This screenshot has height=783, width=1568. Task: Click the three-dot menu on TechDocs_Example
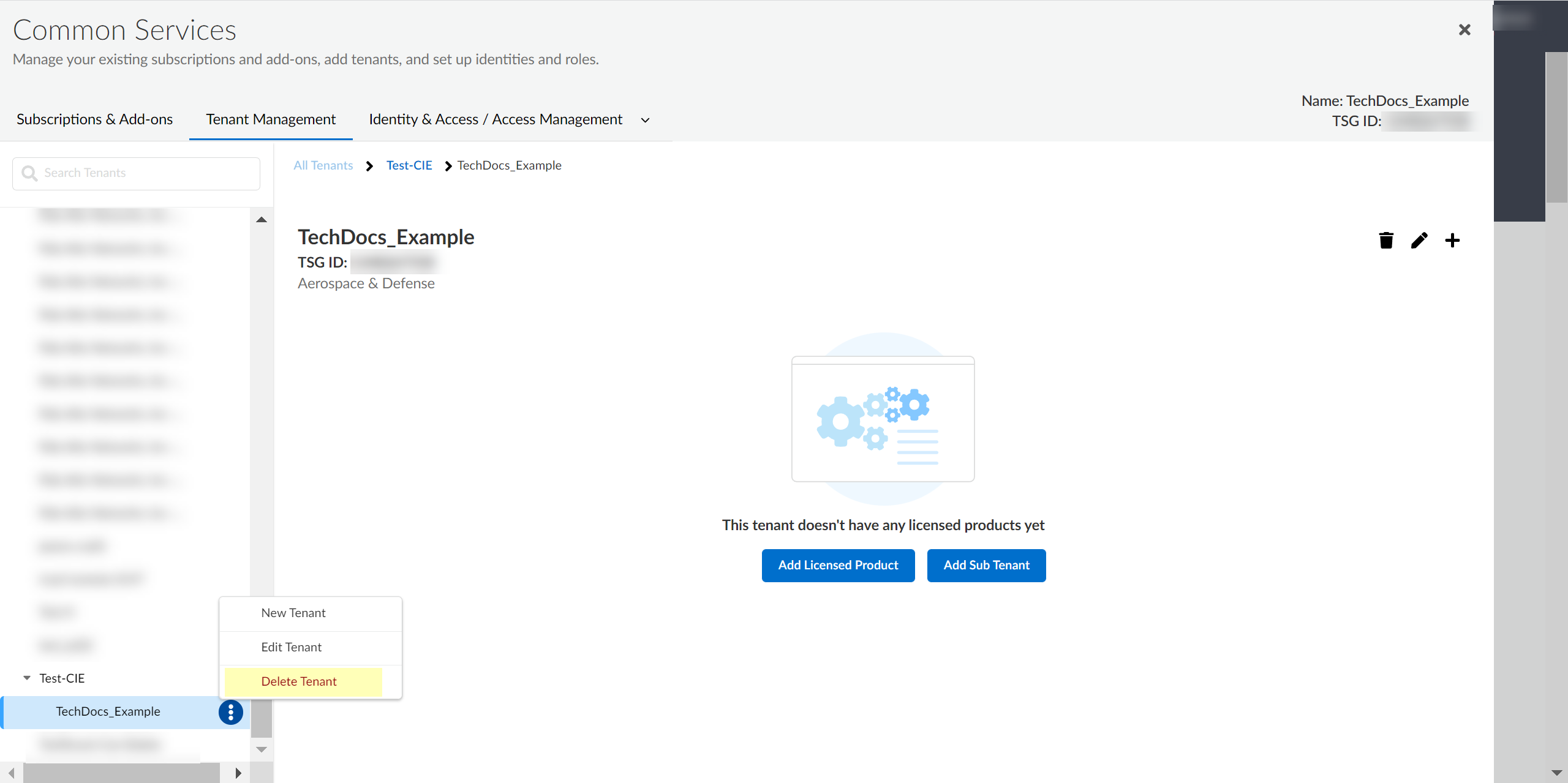231,712
